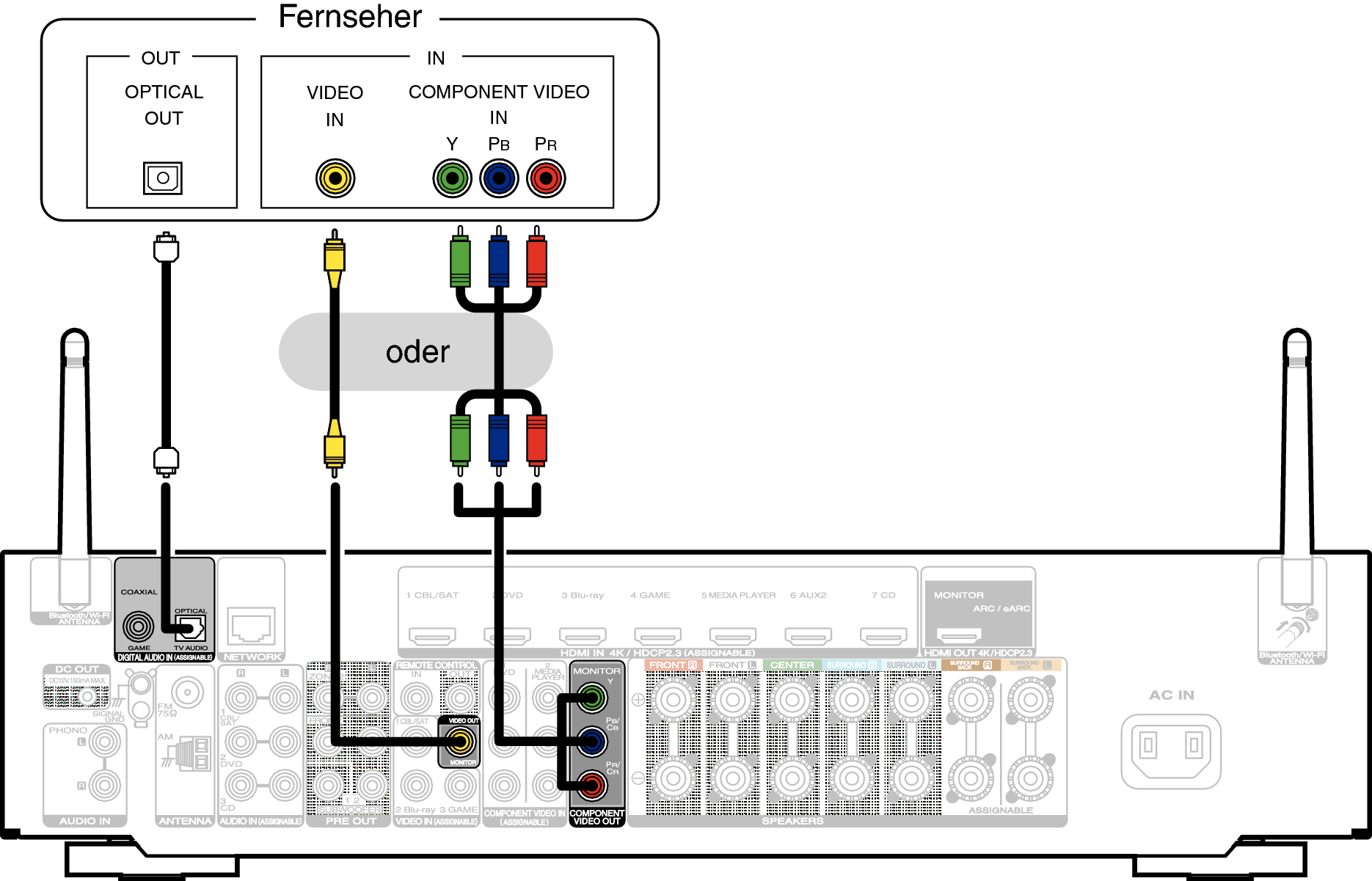Image resolution: width=1372 pixels, height=881 pixels.
Task: Click the DIGITAL AUDIO IN (ASSIGNABLE) label
Action: point(165,657)
